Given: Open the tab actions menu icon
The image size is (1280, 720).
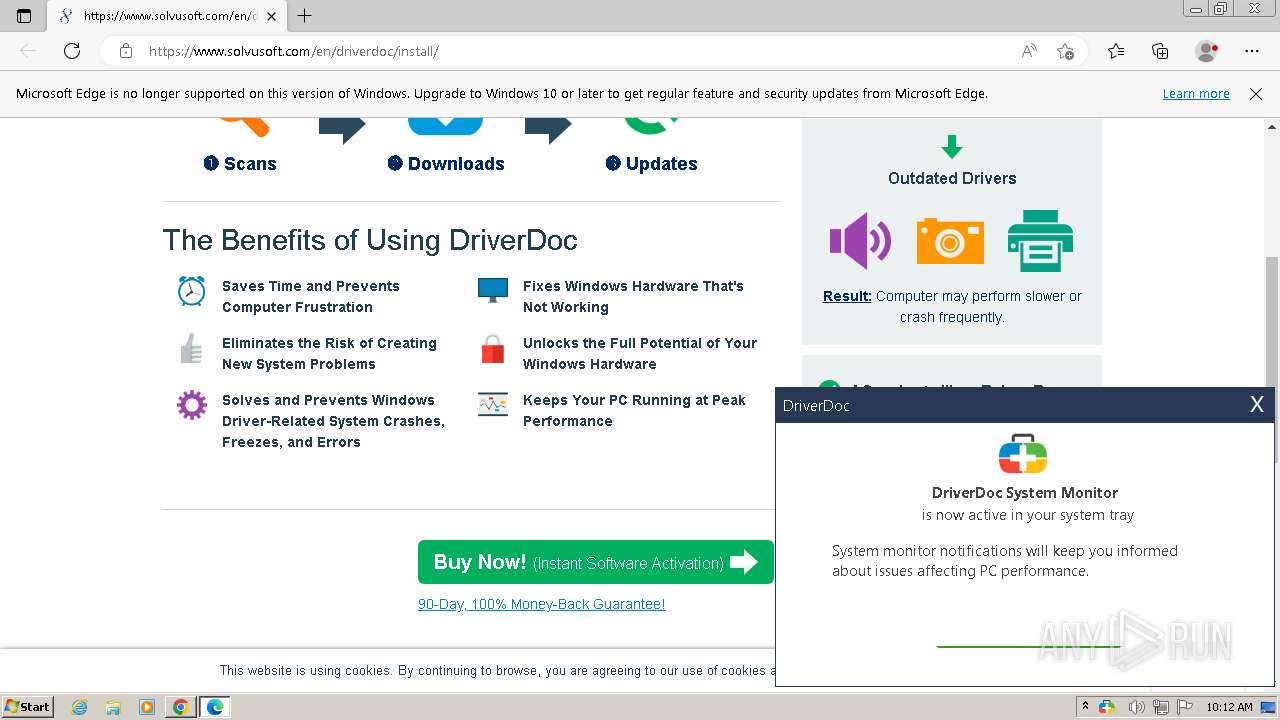Looking at the screenshot, I should pyautogui.click(x=24, y=16).
